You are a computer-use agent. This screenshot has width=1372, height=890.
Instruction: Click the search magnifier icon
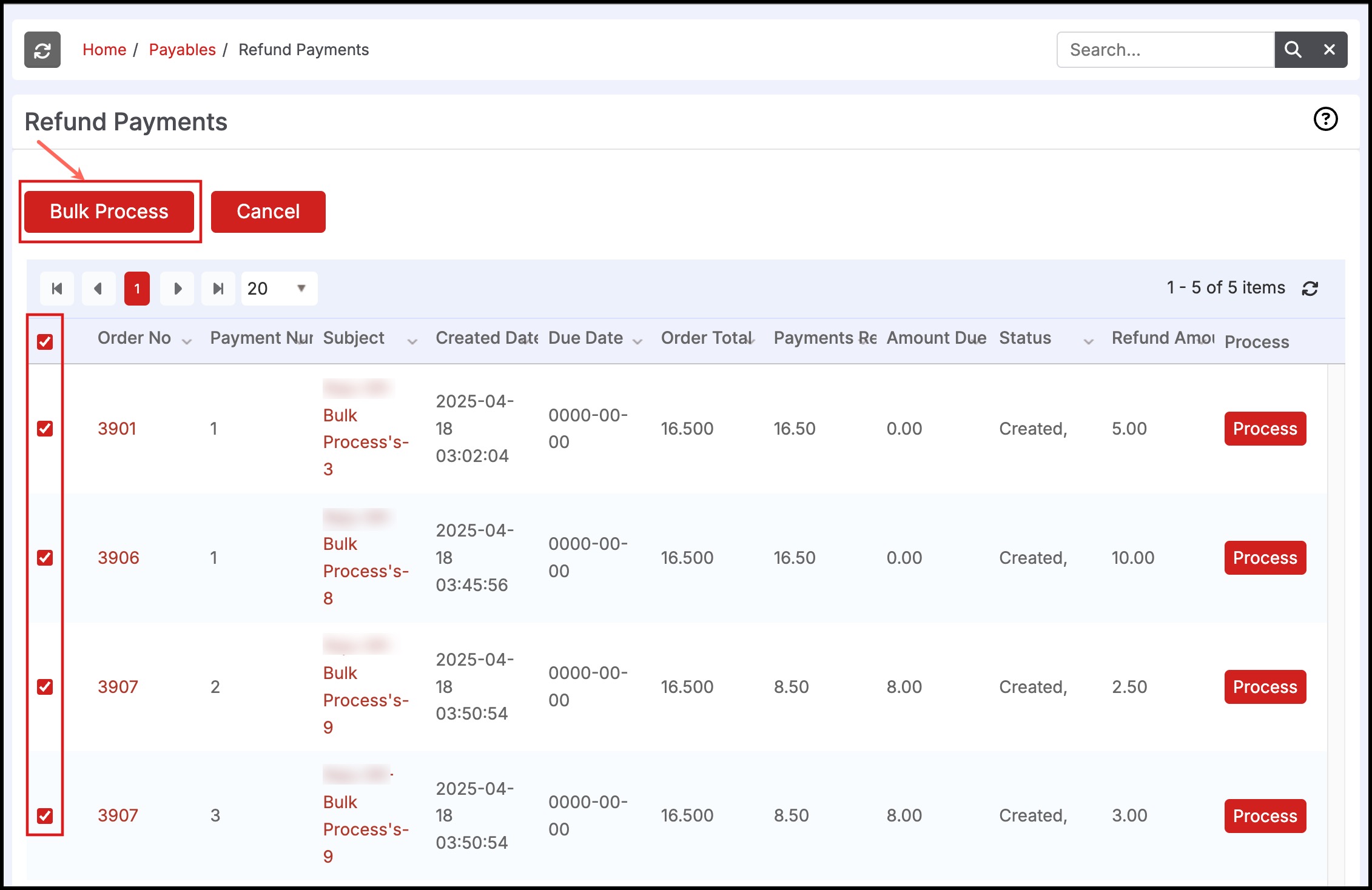coord(1293,50)
